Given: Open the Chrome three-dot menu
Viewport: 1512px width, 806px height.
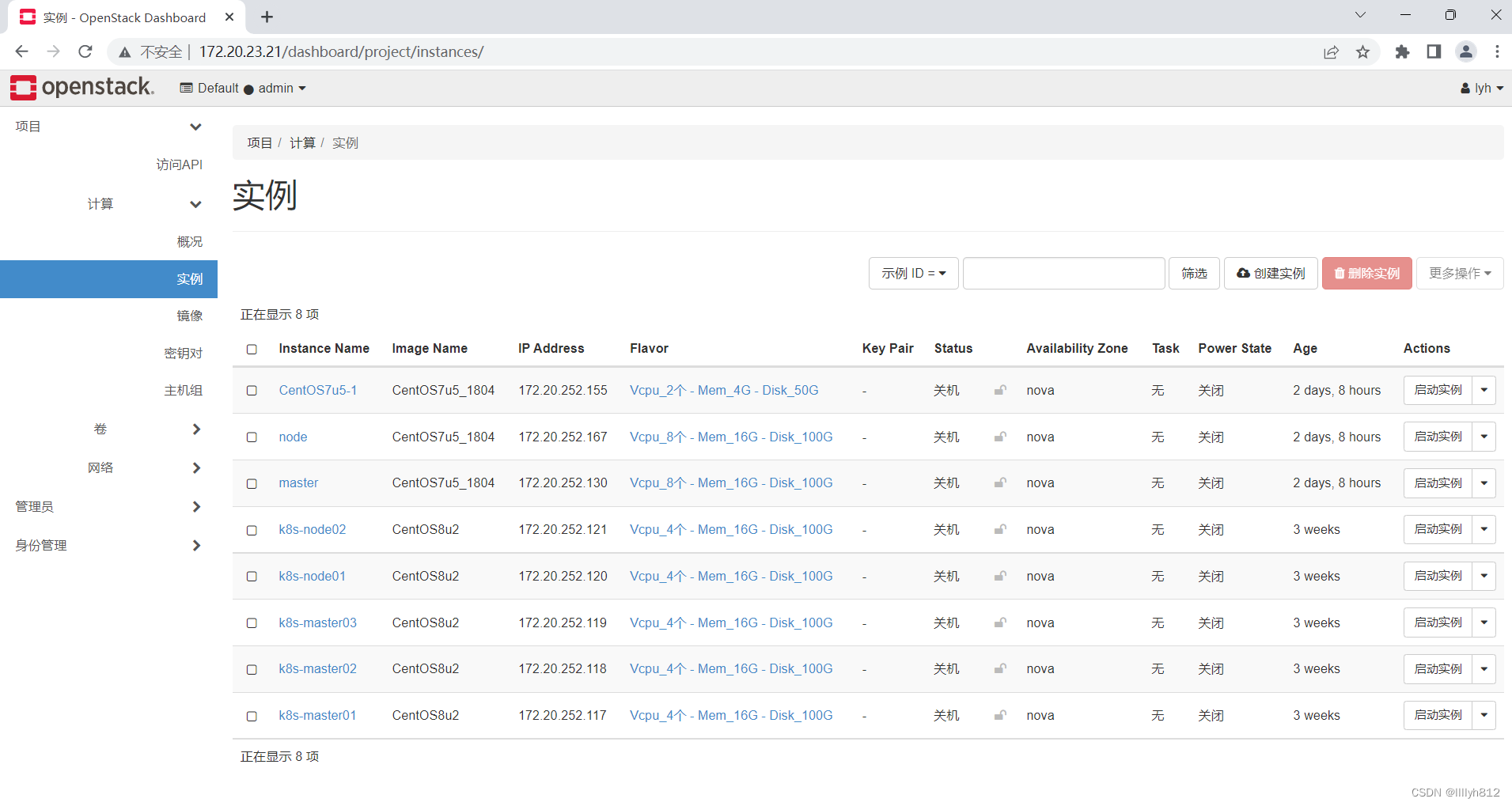Looking at the screenshot, I should [x=1497, y=51].
